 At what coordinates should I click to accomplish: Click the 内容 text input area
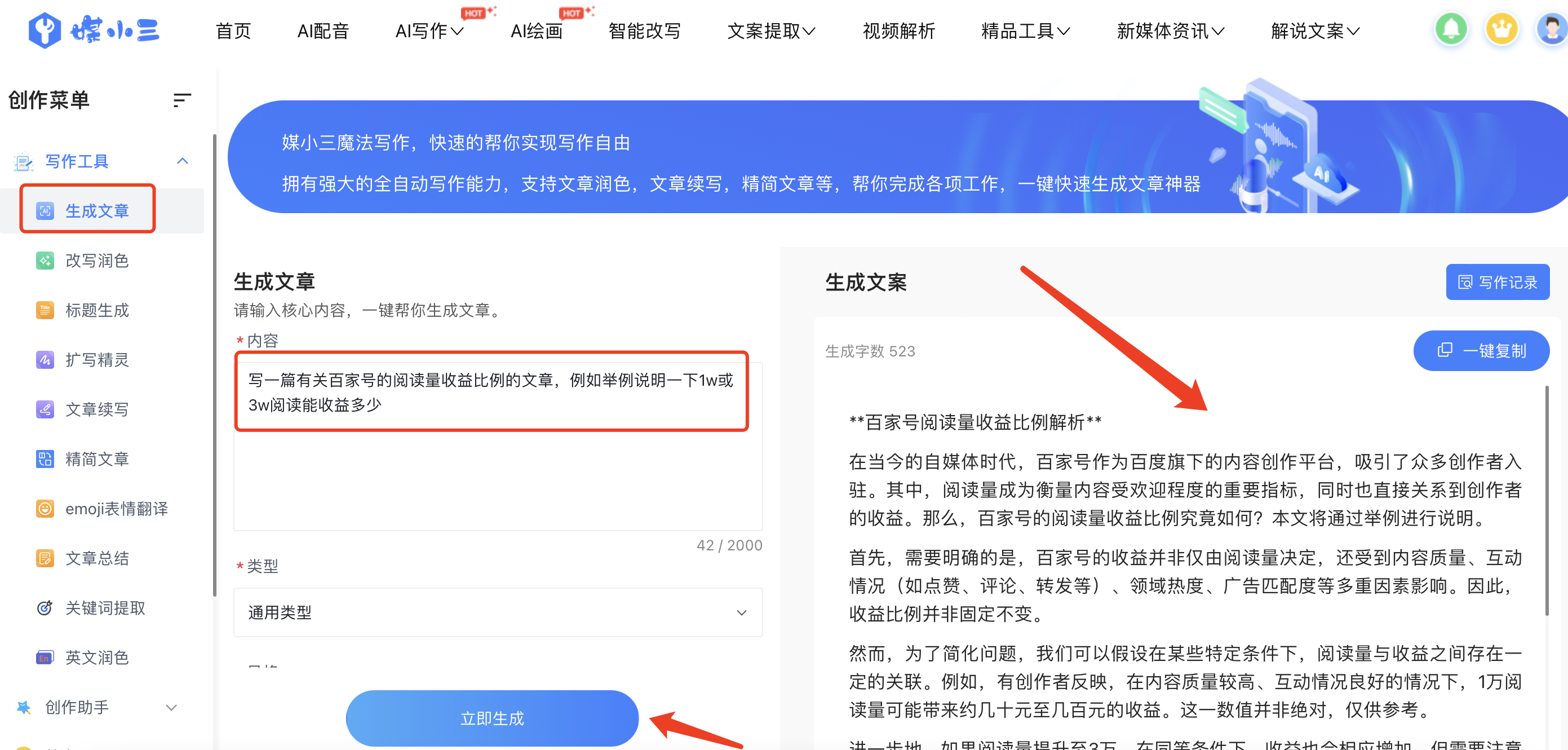coord(498,446)
